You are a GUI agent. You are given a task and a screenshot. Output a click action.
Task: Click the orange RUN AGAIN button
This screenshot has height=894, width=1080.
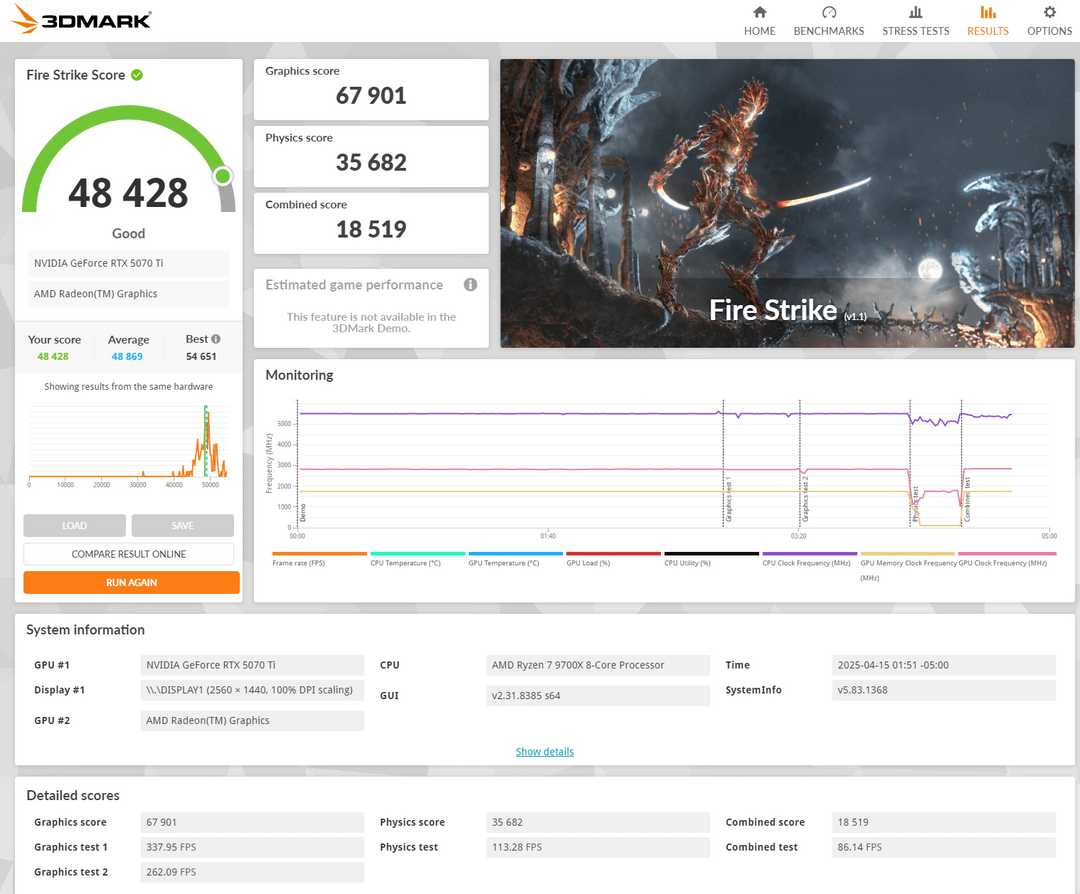click(x=132, y=583)
